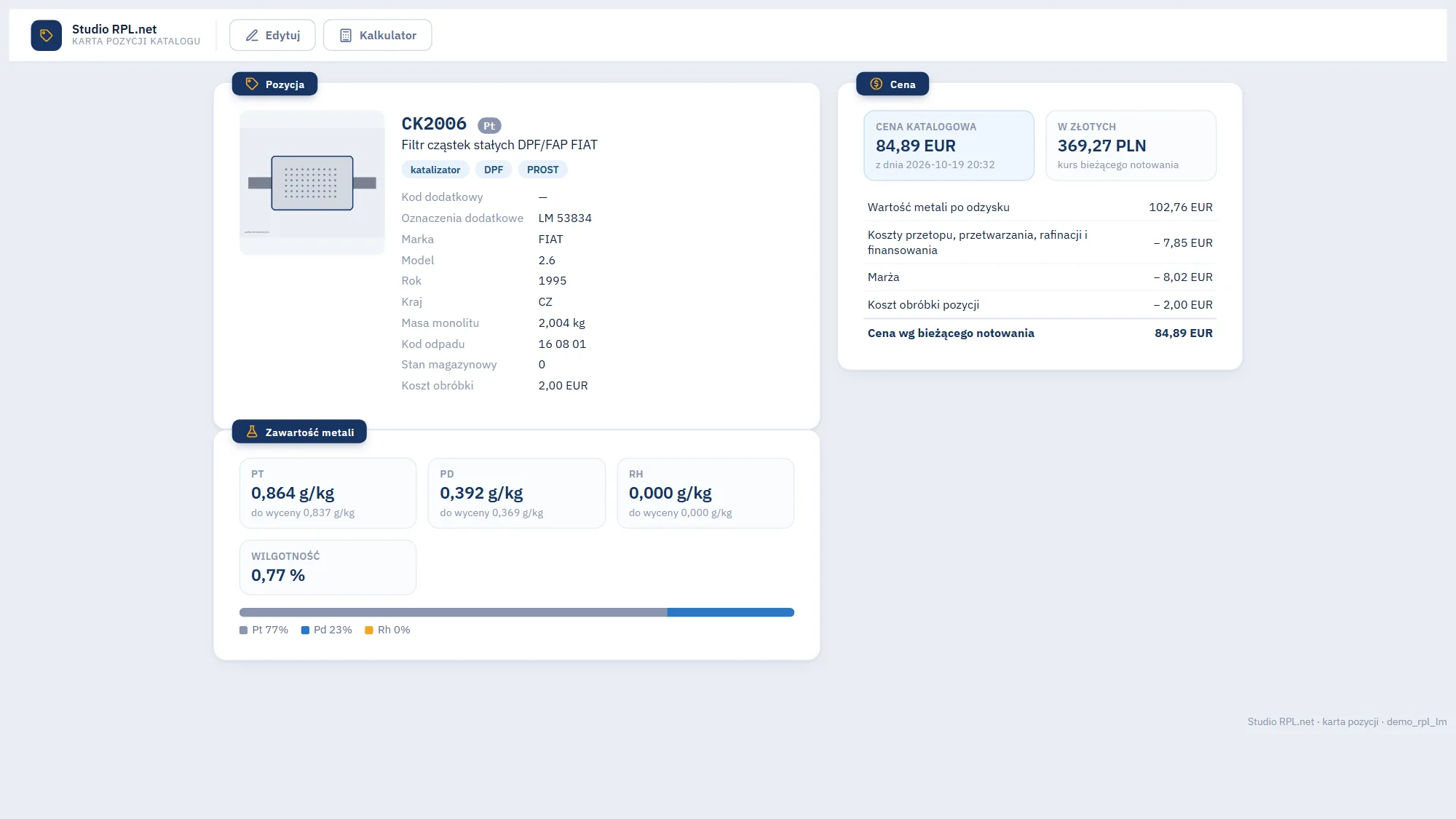
Task: Click the Wilgotność 0,77 % card
Action: 328,567
